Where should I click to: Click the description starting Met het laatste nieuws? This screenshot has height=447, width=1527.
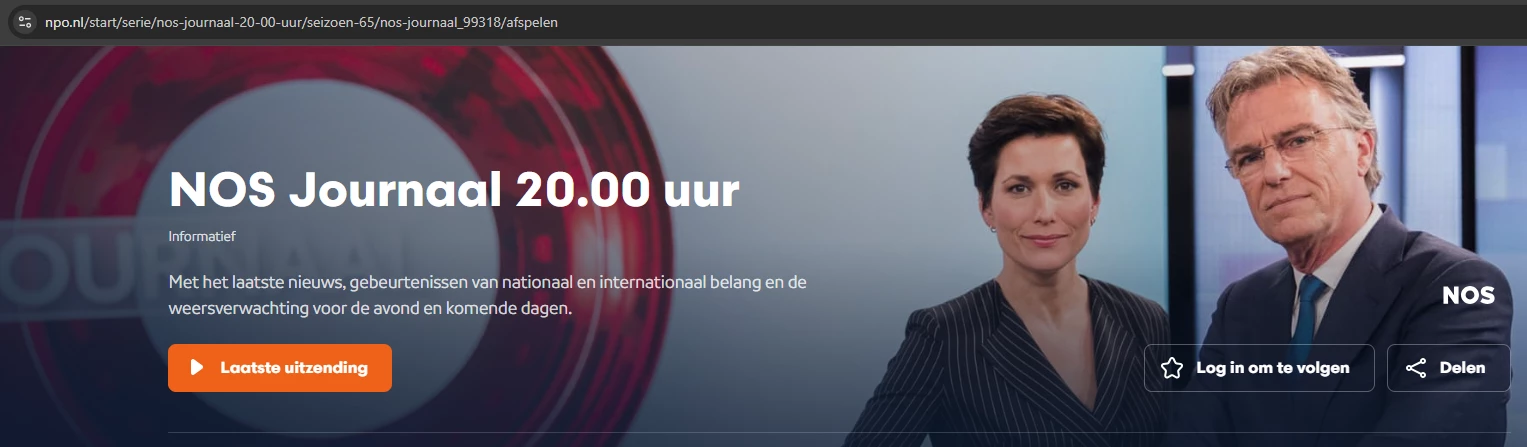487,295
